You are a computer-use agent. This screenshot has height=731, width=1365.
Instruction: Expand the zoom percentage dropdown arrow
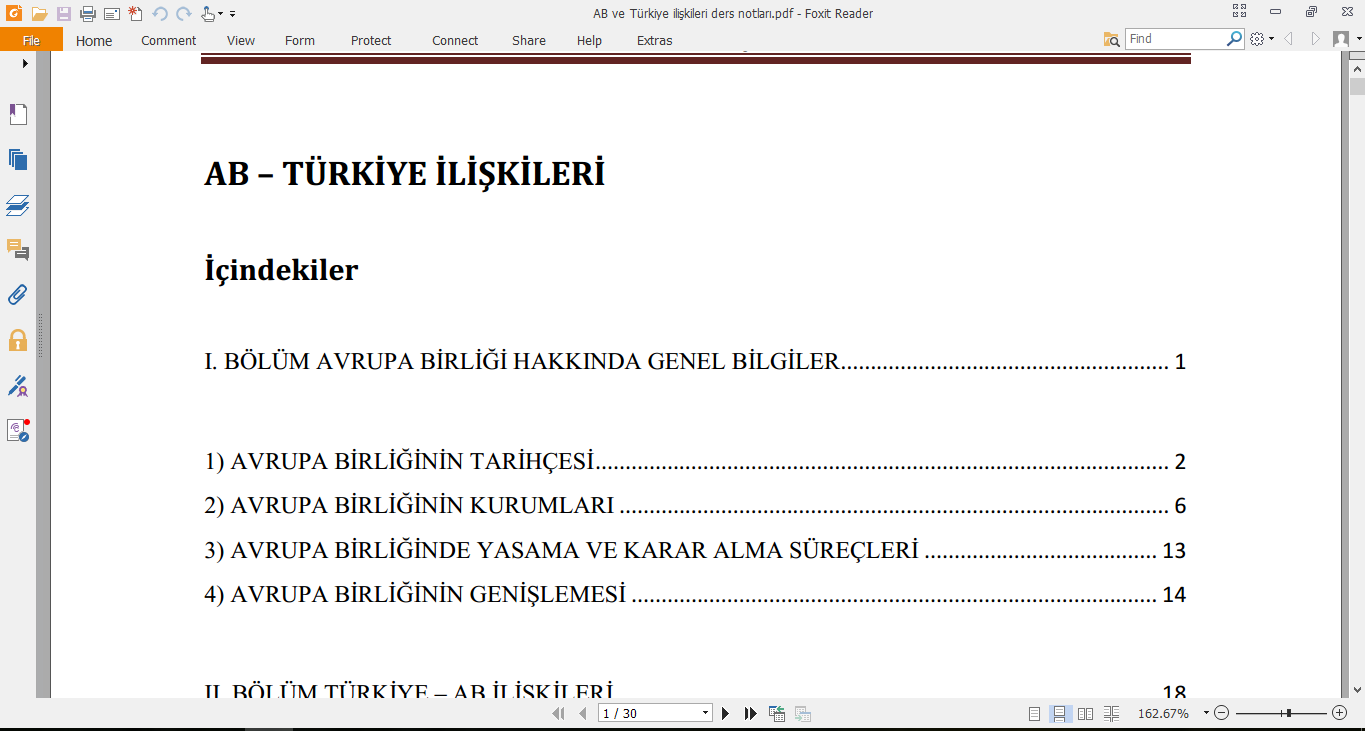coord(1206,713)
